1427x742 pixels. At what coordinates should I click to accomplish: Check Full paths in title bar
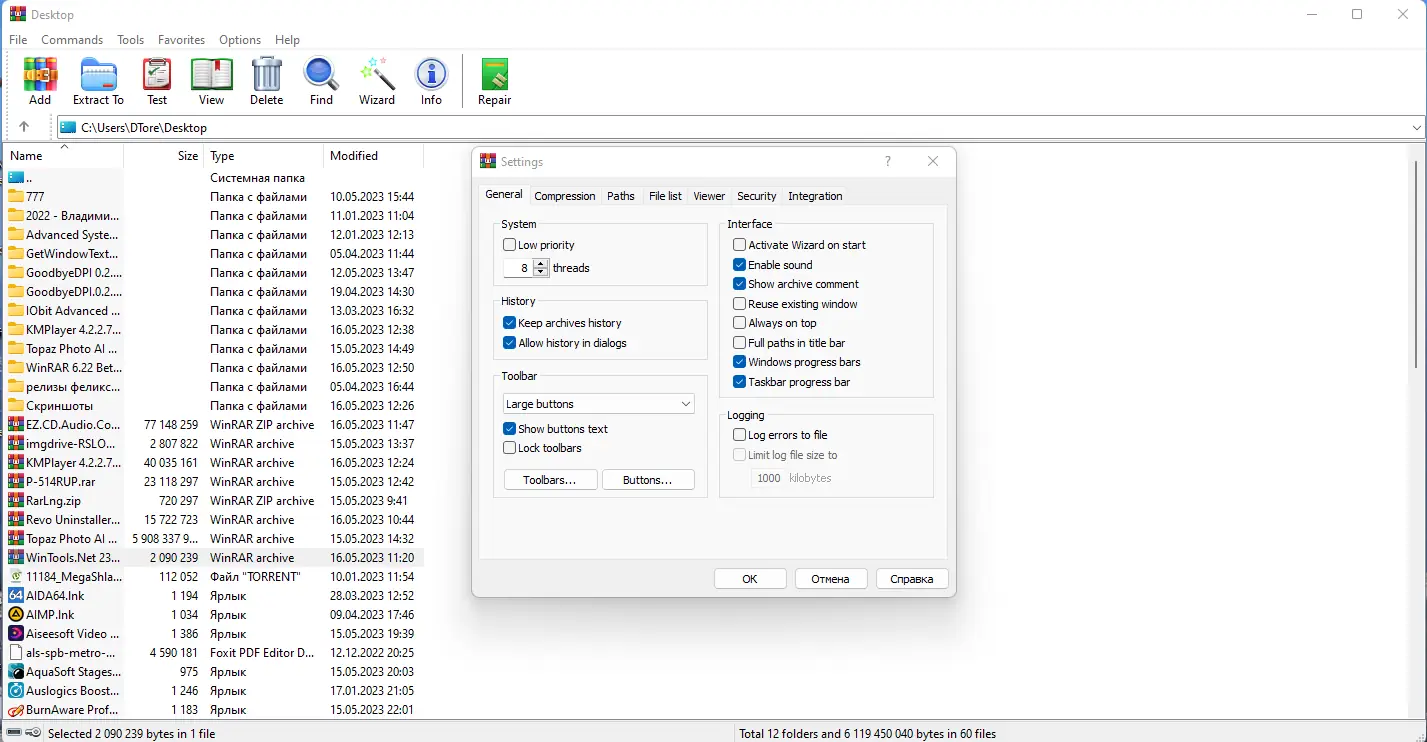pos(740,343)
